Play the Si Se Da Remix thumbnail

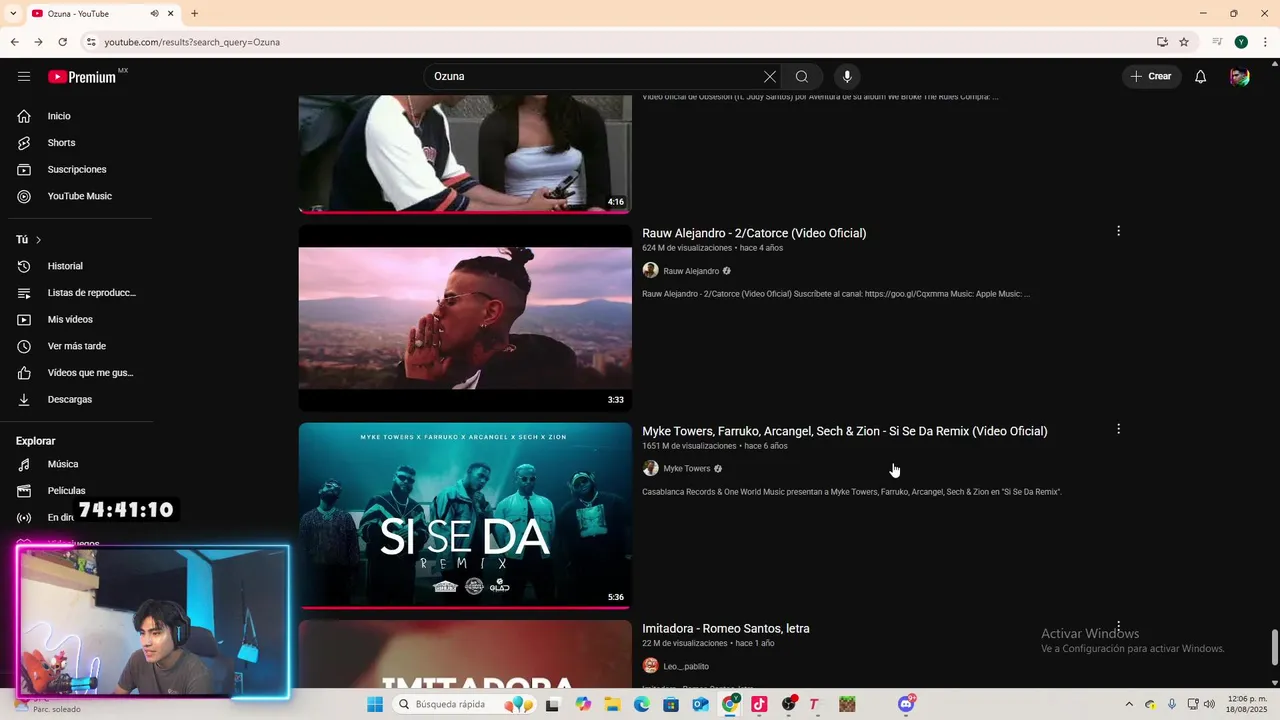point(465,516)
